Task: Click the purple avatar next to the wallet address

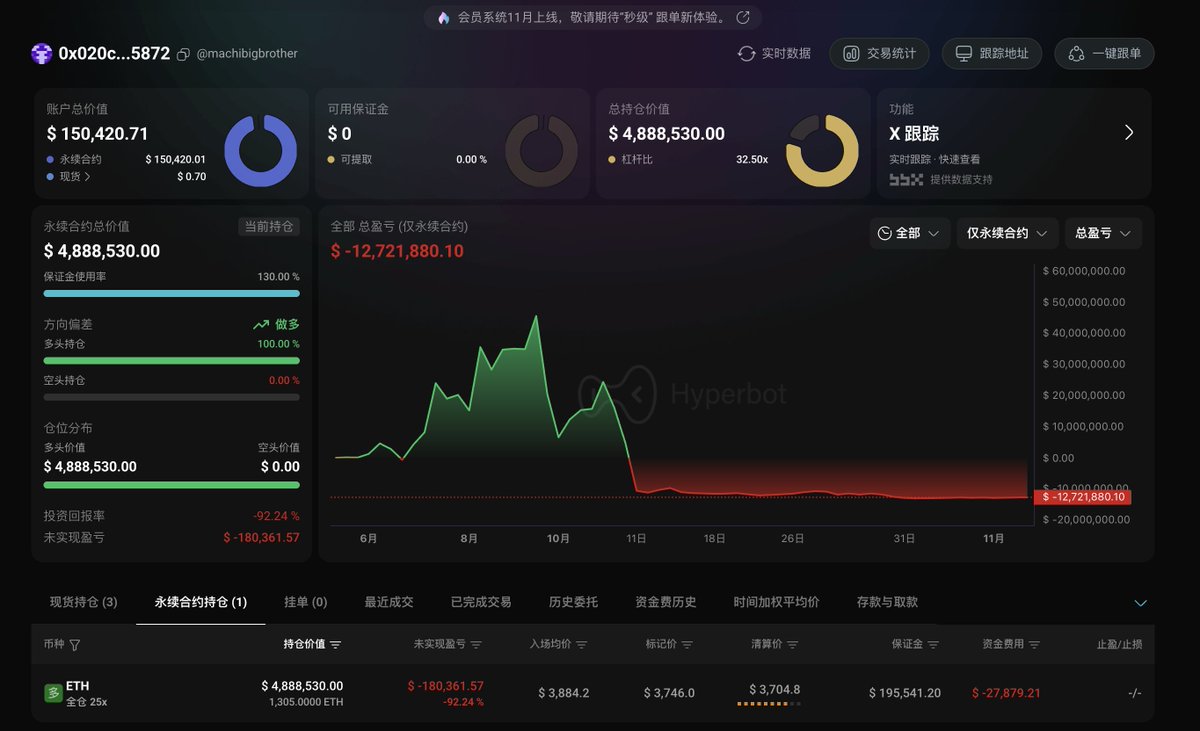Action: click(40, 53)
